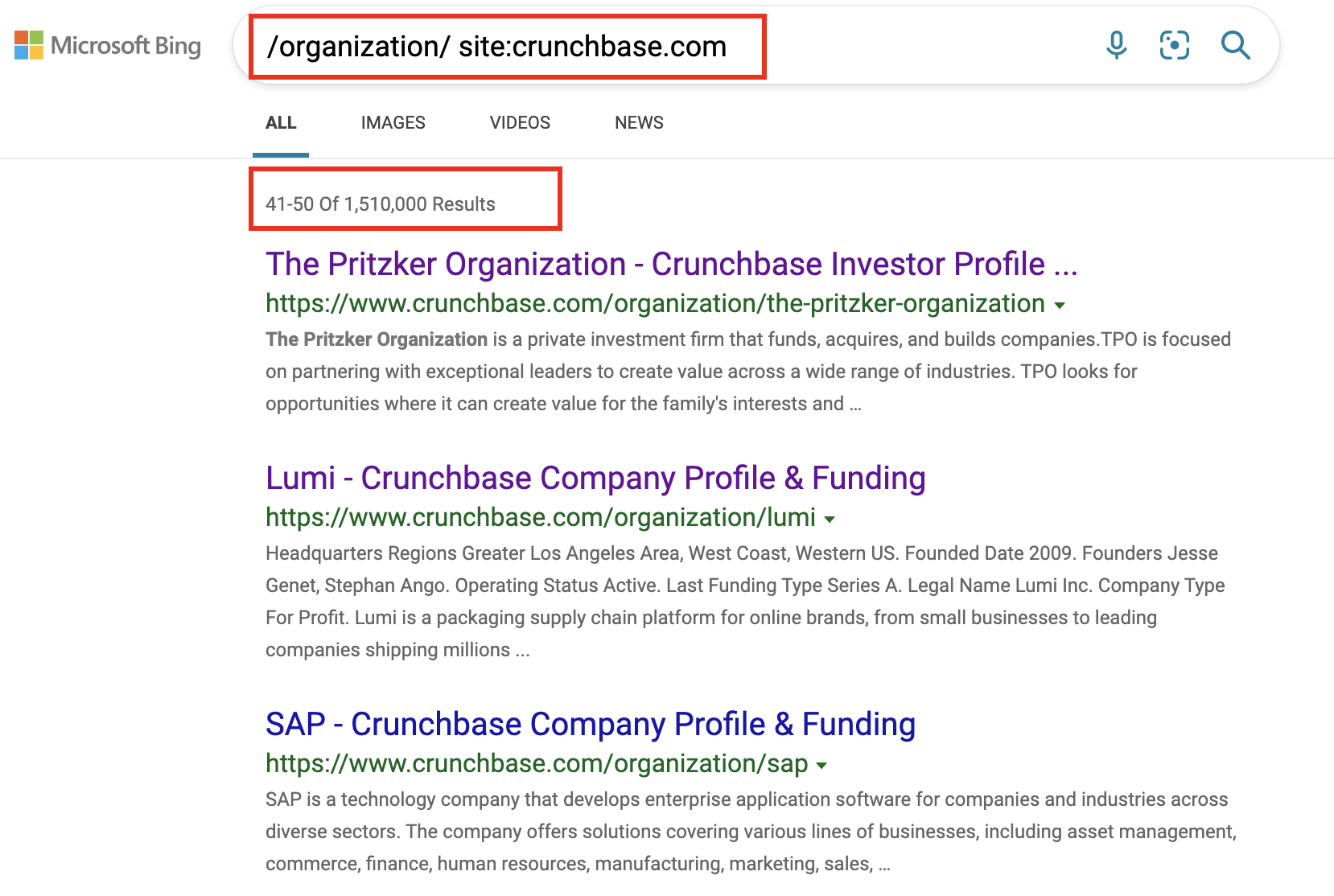Click the crunchbase.com/organization/sap green URL
This screenshot has width=1334, height=896.
click(537, 763)
